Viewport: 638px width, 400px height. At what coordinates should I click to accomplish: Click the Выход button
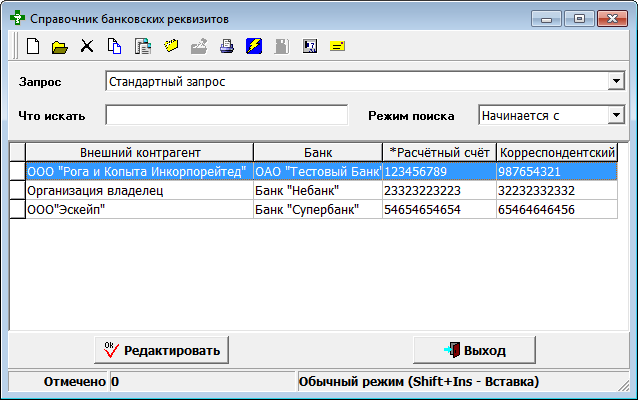coord(474,350)
